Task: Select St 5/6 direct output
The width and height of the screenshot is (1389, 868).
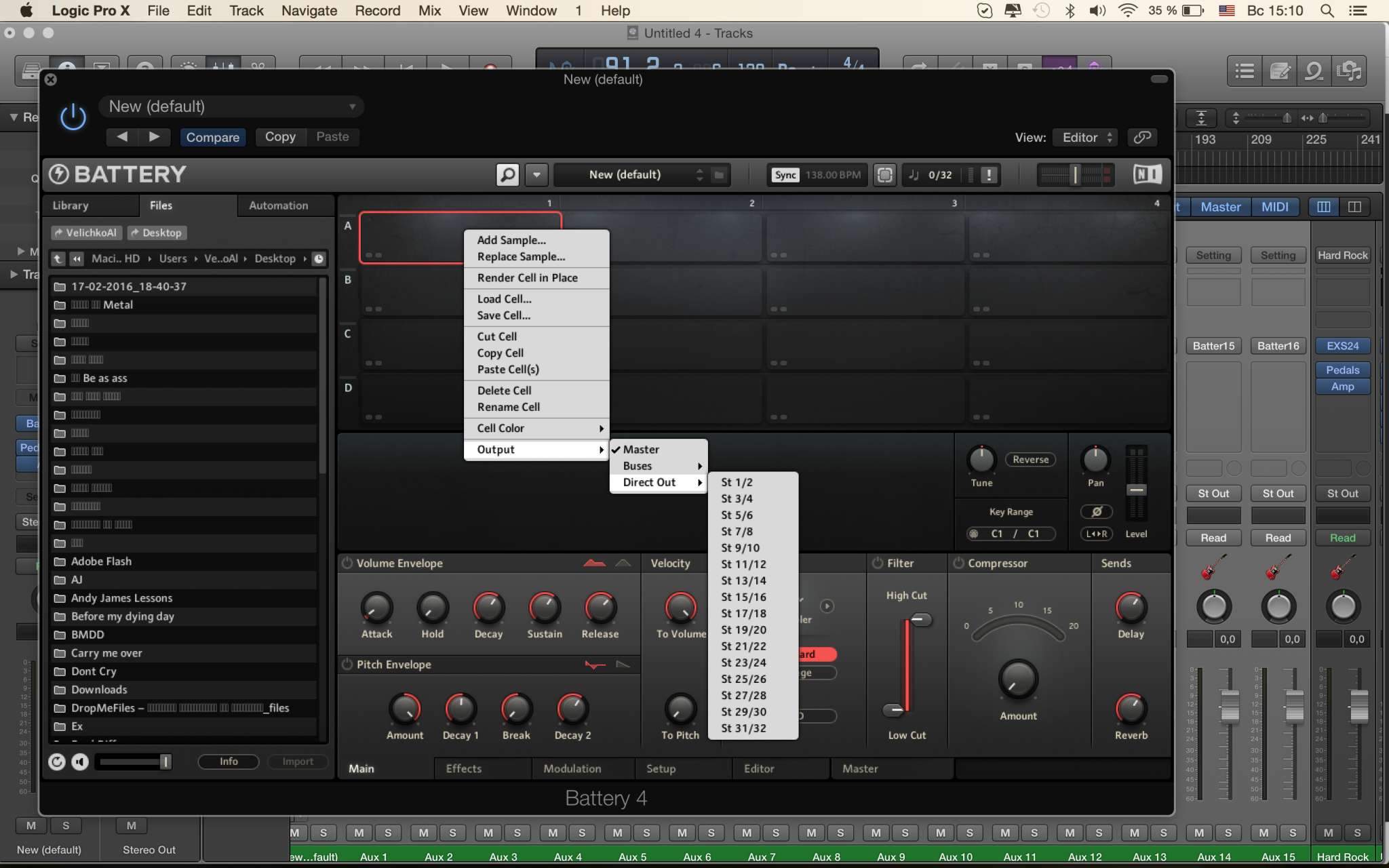Action: [x=737, y=515]
